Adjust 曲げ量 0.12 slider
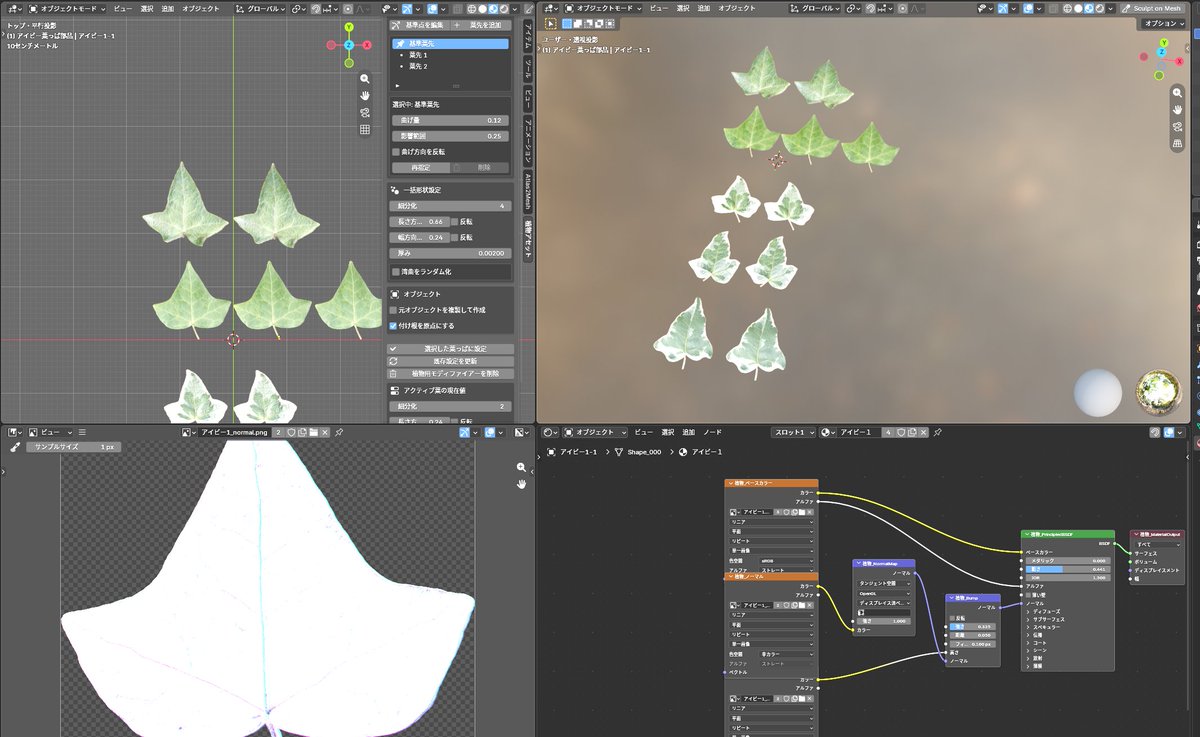 click(450, 120)
